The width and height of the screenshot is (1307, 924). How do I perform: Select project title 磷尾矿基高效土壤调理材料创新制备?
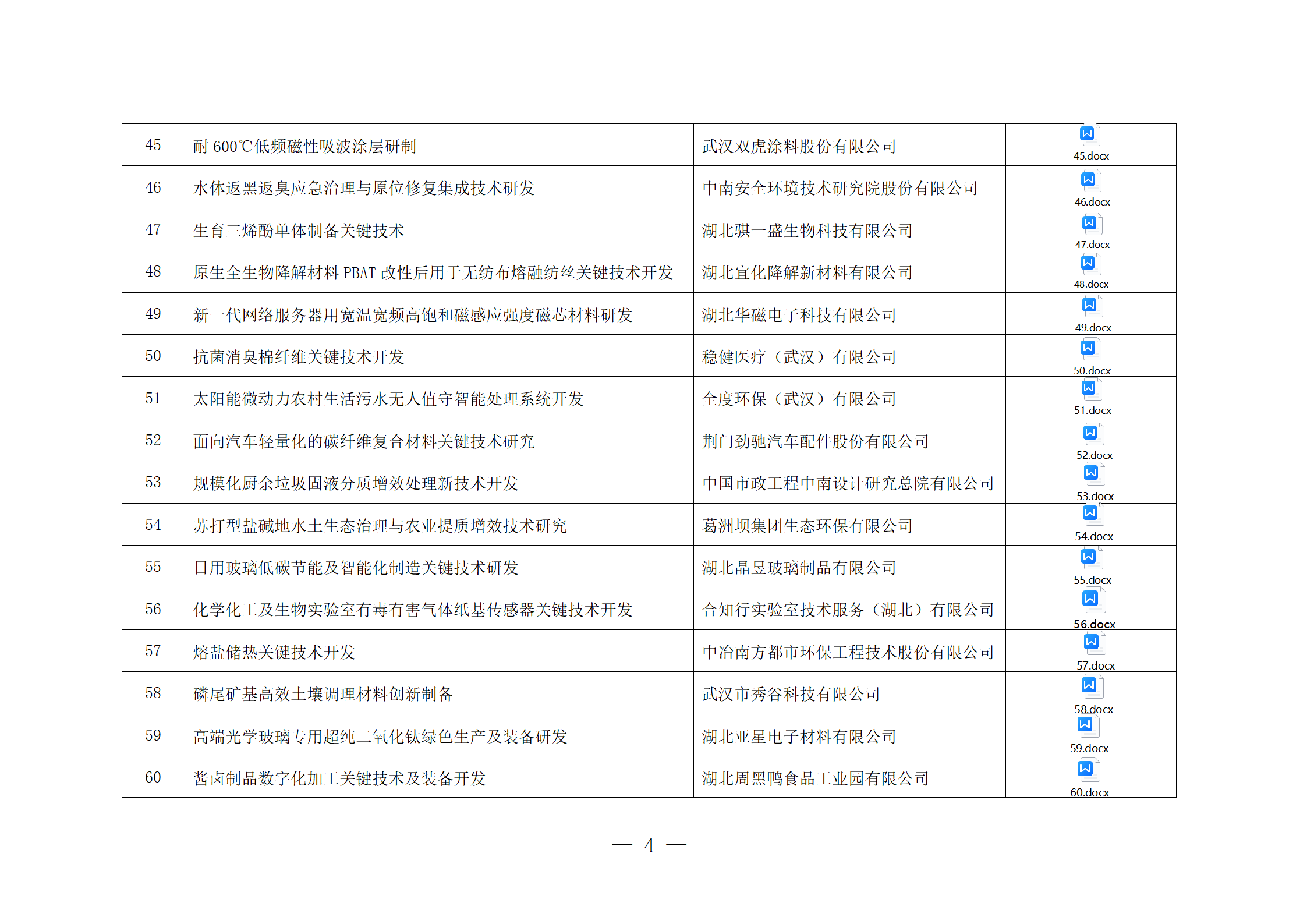point(323,694)
